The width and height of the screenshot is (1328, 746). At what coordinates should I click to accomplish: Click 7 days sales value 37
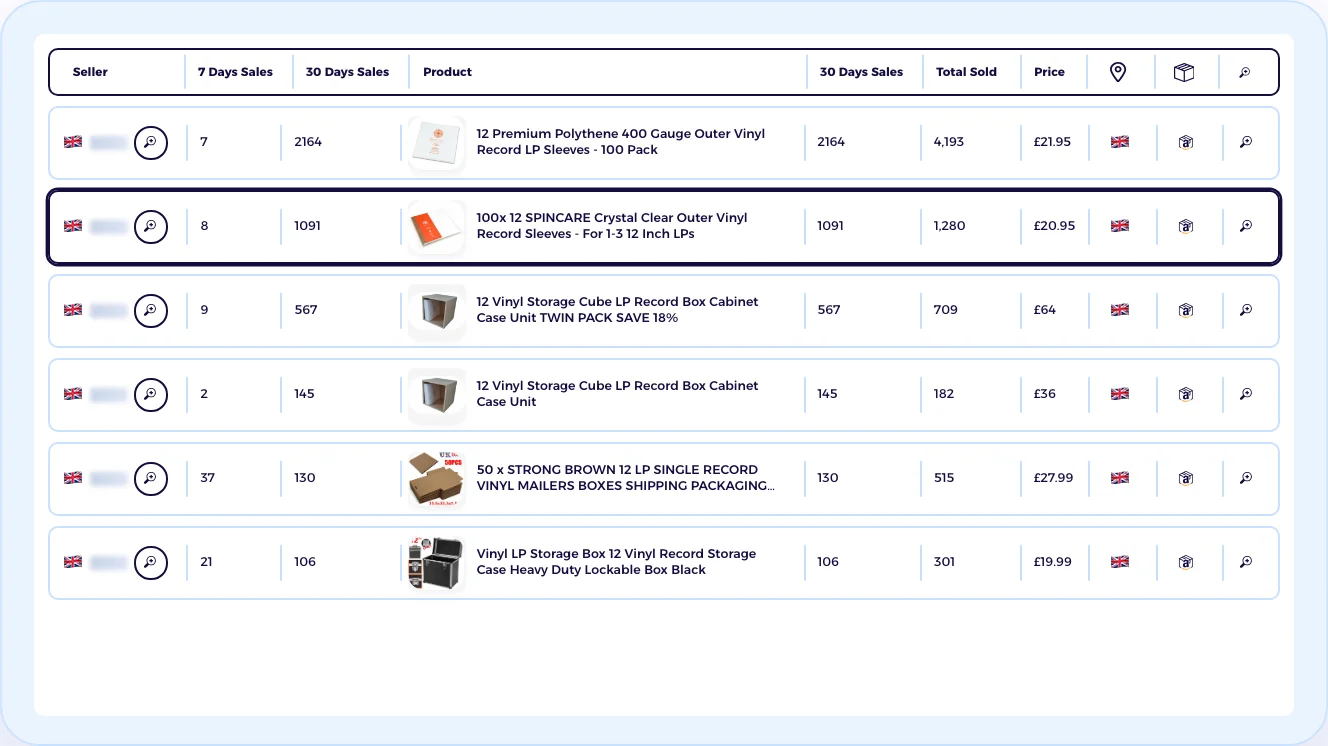tap(208, 478)
